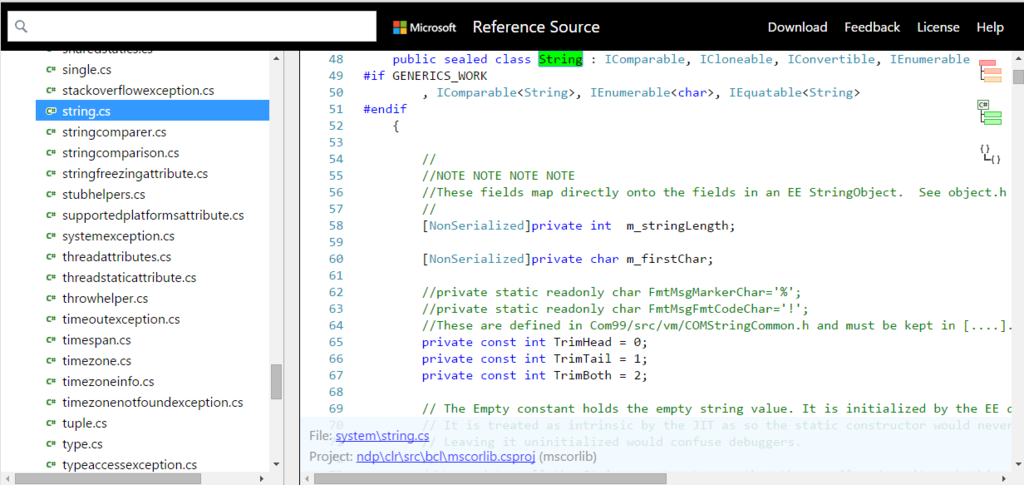Click the highlighted String class name
Image resolution: width=1024 pixels, height=485 pixels.
coord(560,59)
